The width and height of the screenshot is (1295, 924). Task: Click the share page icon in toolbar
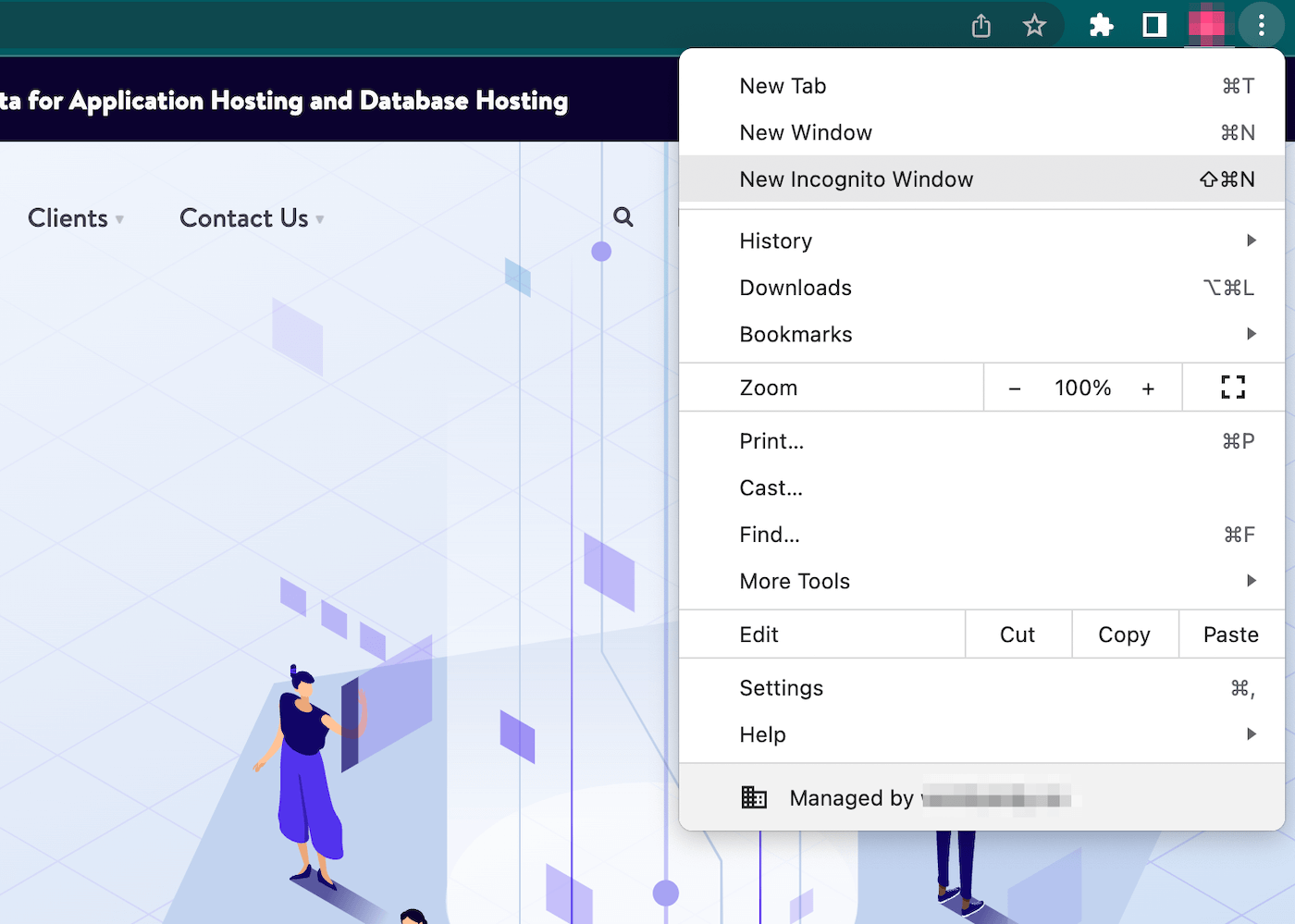(981, 26)
